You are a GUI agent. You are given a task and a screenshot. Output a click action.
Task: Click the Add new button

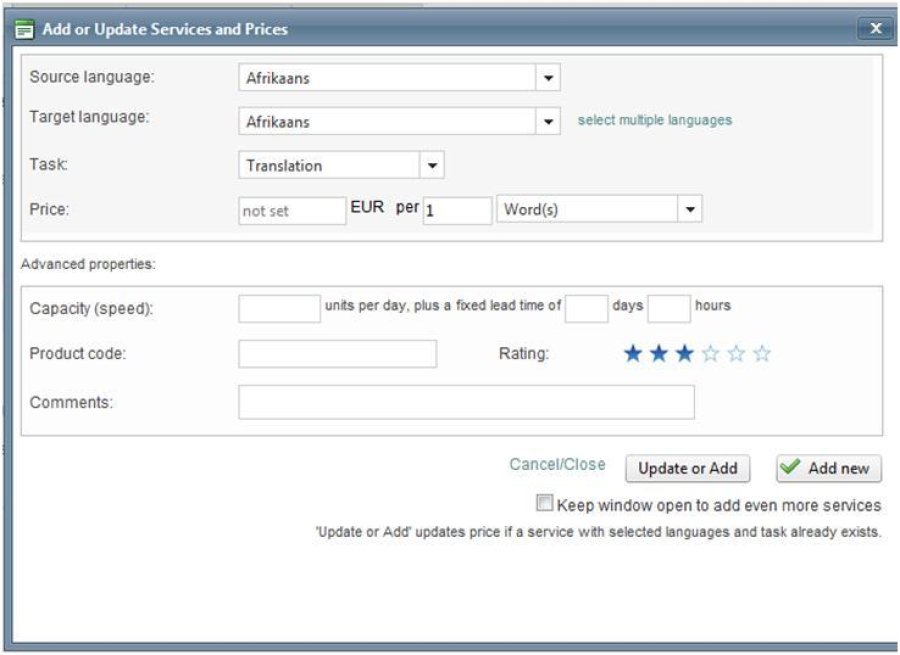pos(828,468)
